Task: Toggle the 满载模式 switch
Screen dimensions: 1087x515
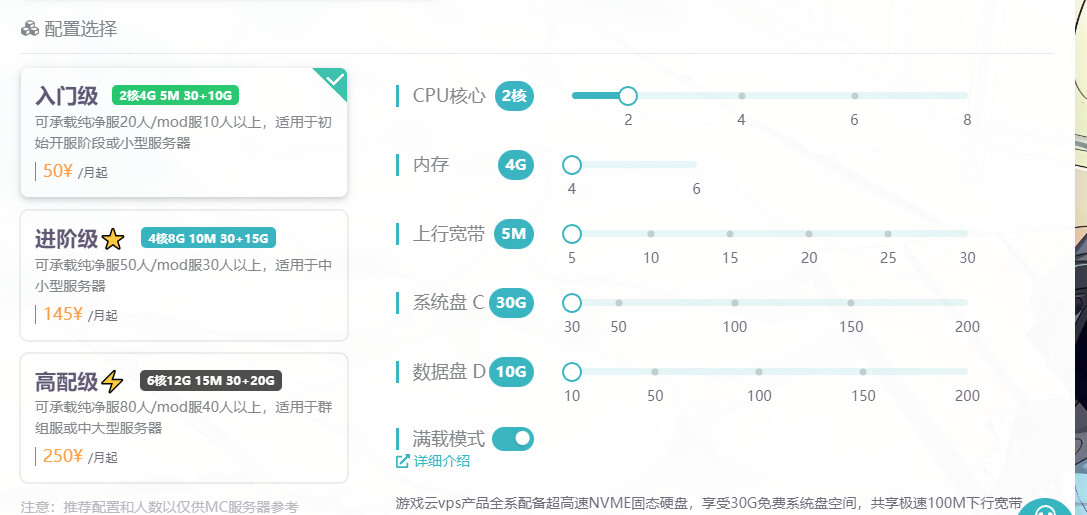Action: [513, 439]
